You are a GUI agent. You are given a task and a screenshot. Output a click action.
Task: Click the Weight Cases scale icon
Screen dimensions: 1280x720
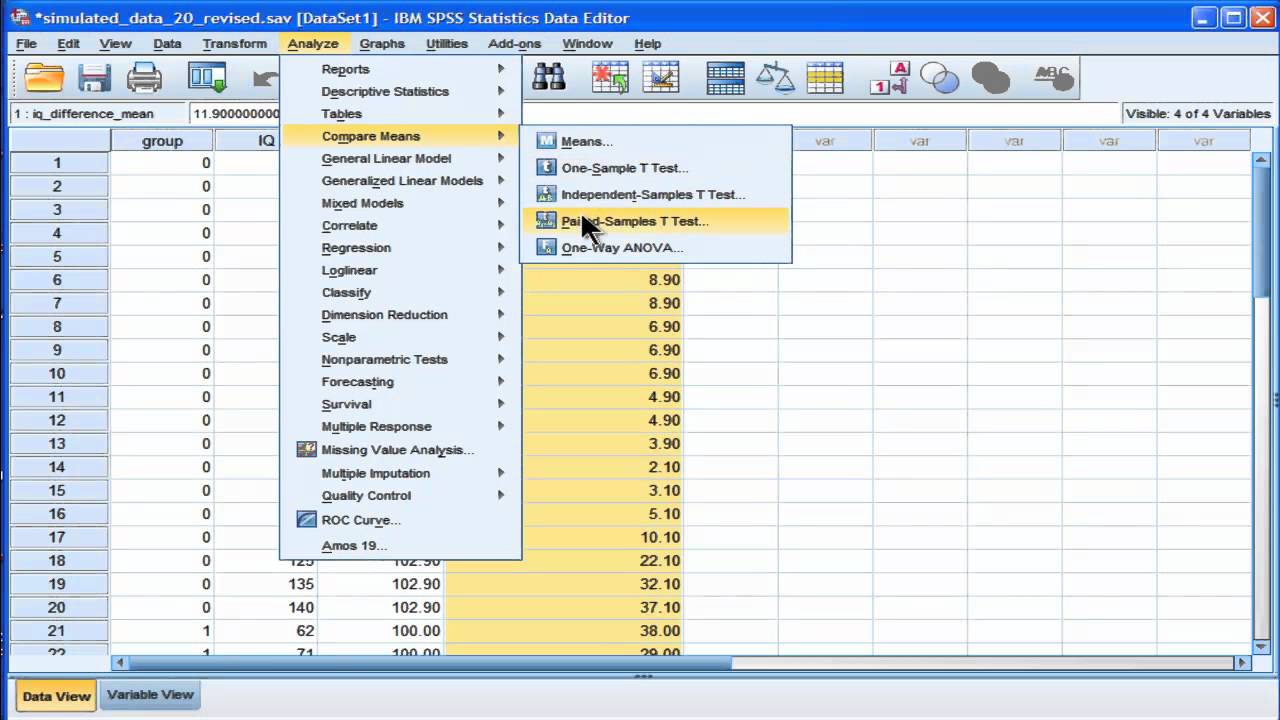[x=775, y=77]
